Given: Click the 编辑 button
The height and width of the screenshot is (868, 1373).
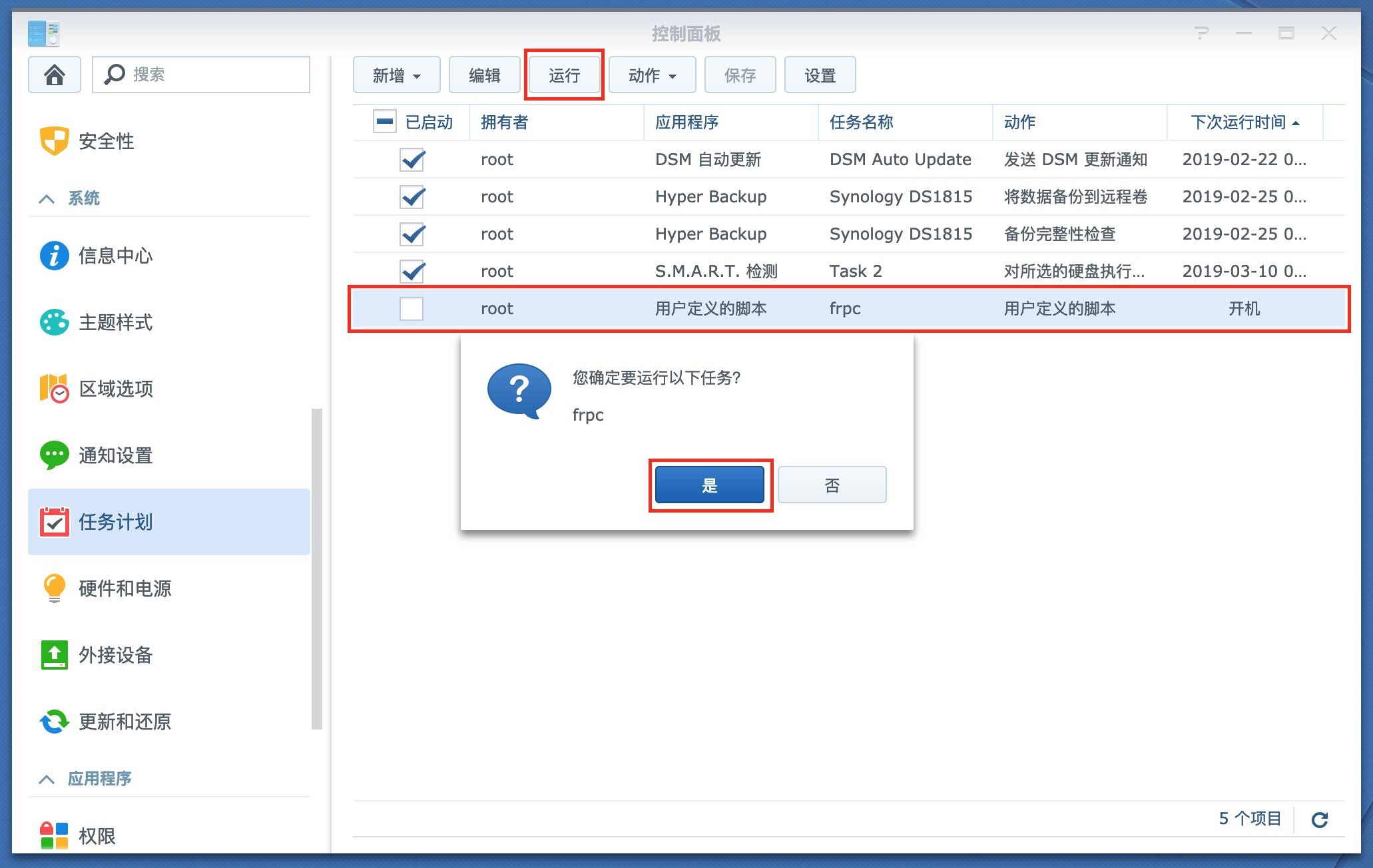Looking at the screenshot, I should (485, 75).
